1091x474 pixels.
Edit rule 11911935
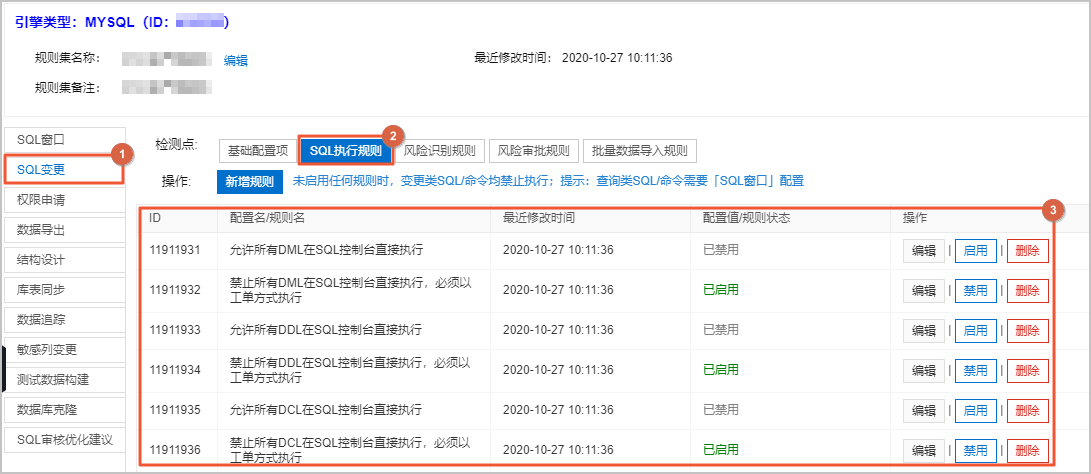coord(924,411)
